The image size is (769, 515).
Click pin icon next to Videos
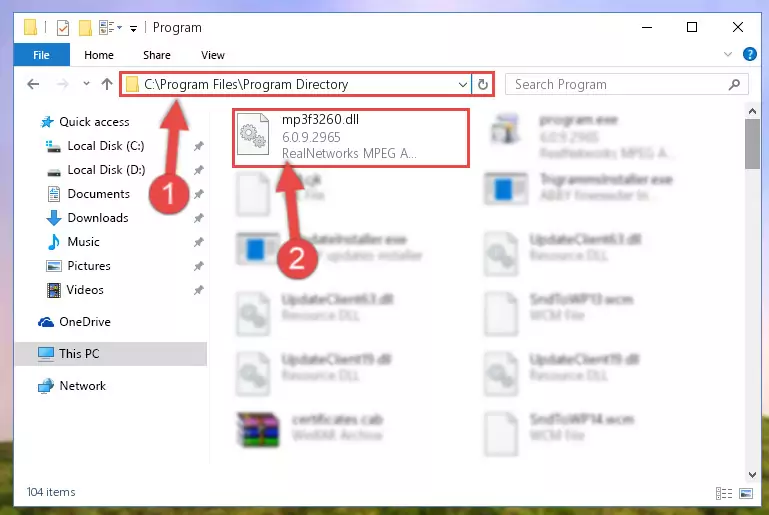199,290
